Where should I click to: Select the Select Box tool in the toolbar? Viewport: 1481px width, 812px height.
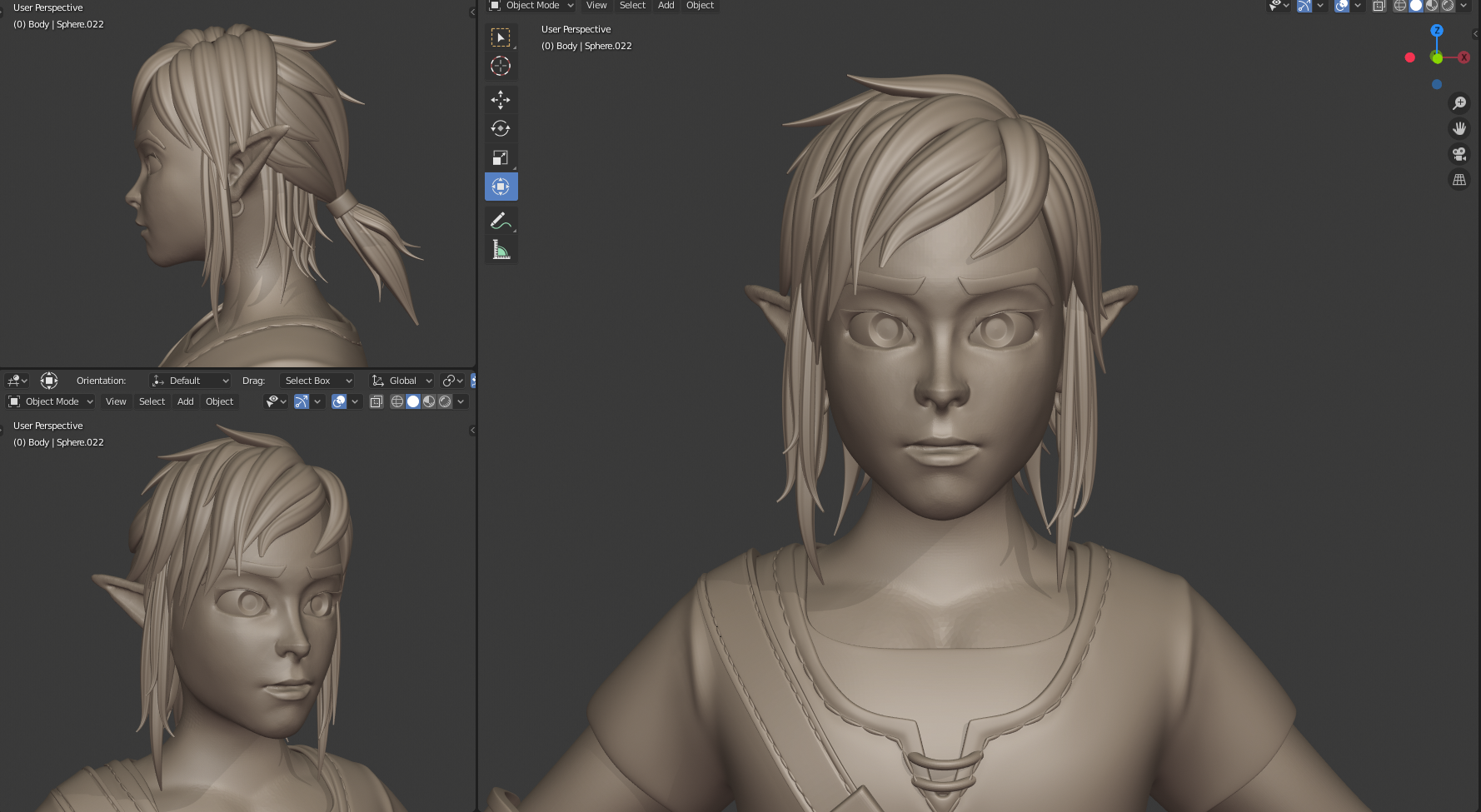[501, 38]
